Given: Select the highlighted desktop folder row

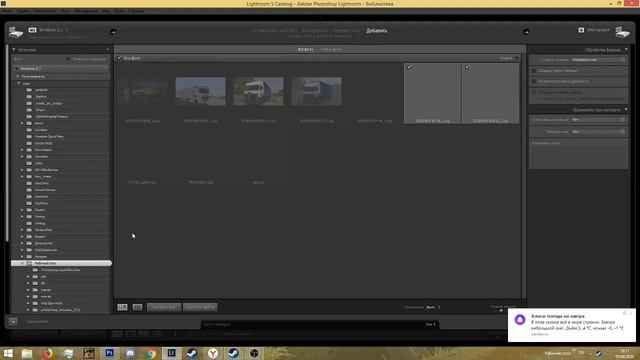Looking at the screenshot, I should click(61, 263).
